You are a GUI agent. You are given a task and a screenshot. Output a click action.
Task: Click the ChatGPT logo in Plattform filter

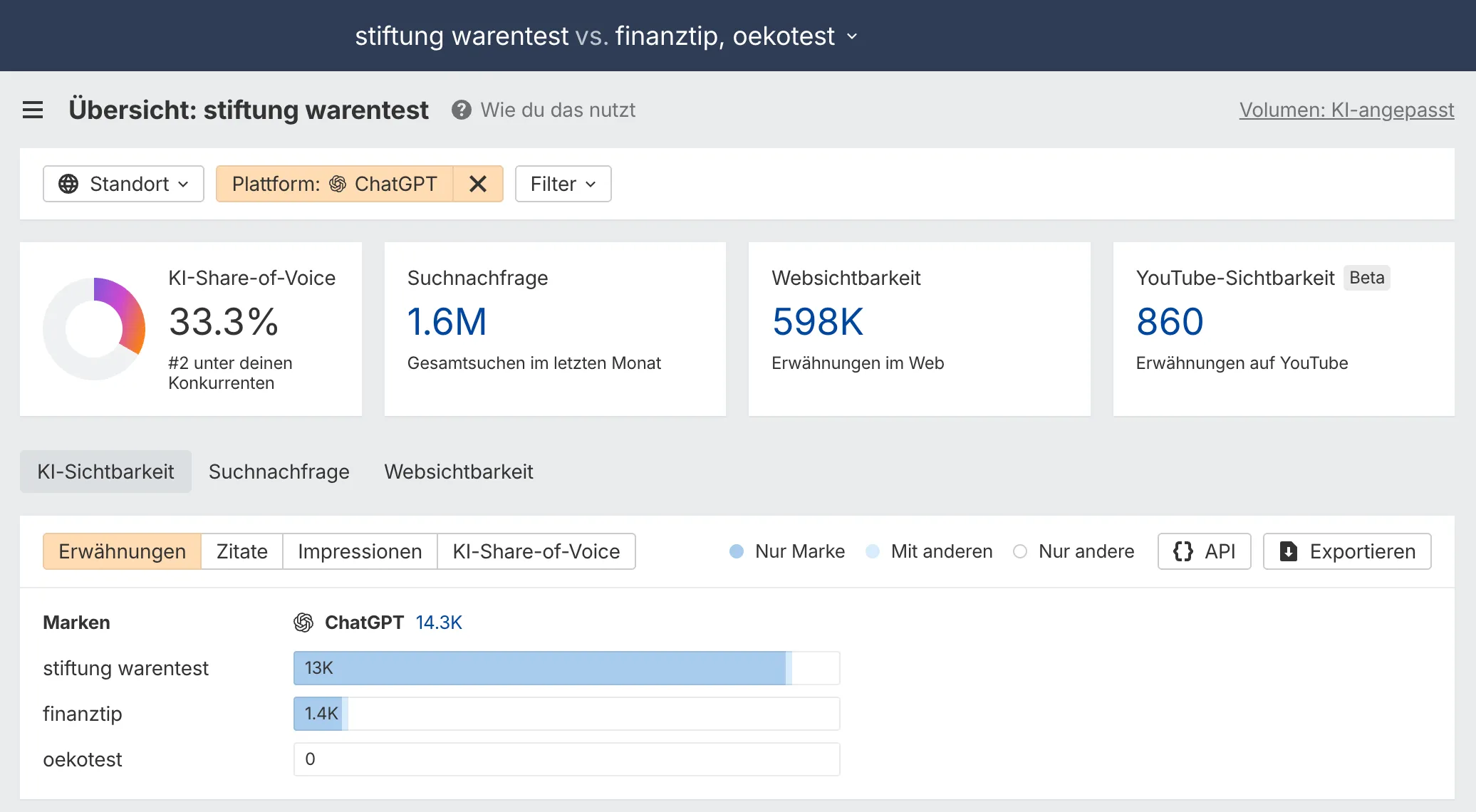pos(338,184)
